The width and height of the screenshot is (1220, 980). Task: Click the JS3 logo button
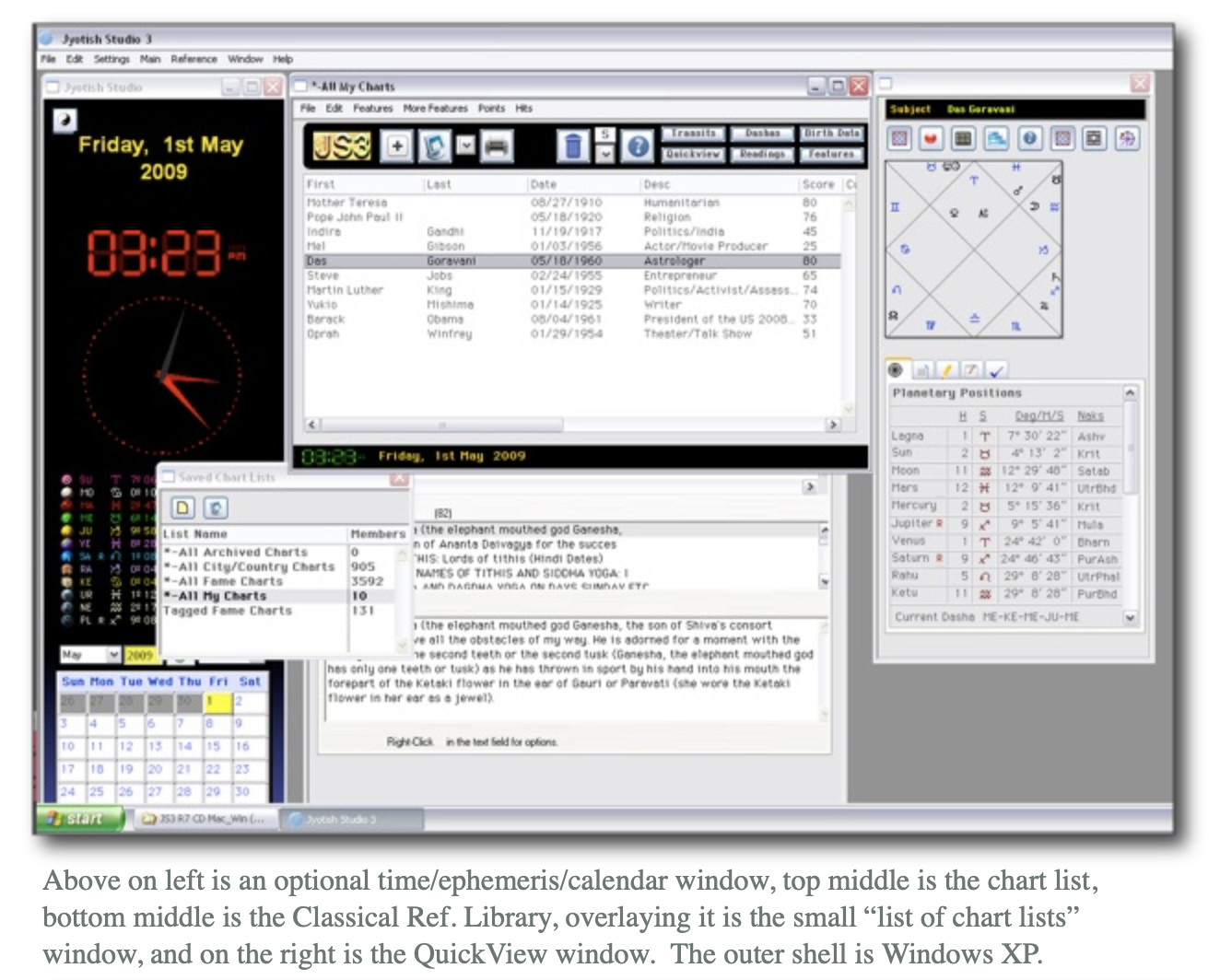342,146
